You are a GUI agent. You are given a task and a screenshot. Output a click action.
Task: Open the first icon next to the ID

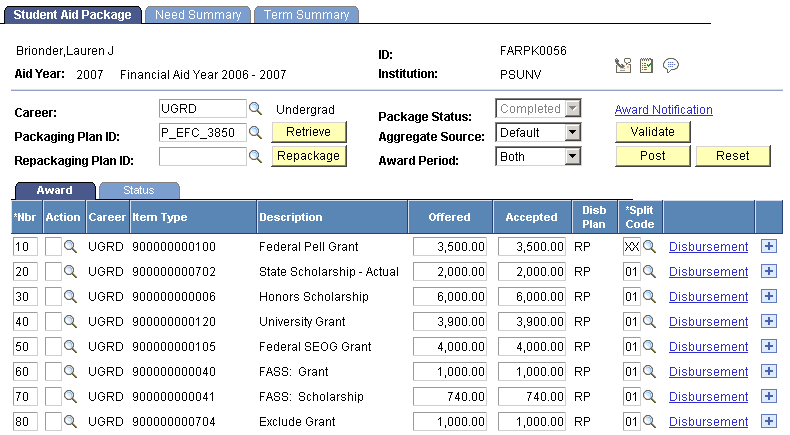[x=623, y=66]
